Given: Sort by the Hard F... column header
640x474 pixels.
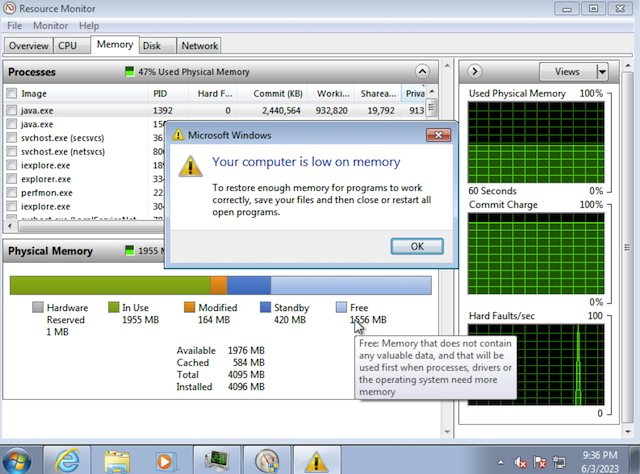Looking at the screenshot, I should 213,93.
